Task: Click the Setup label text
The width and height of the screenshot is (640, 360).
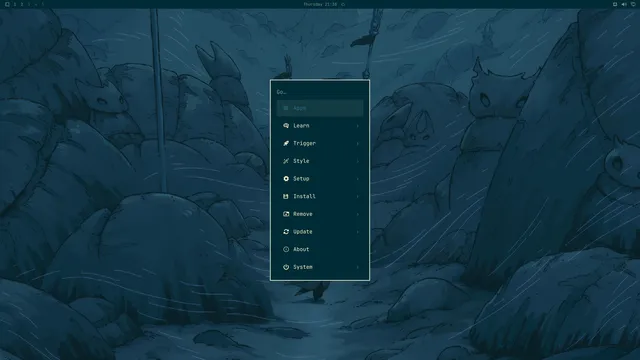Action: tap(301, 179)
